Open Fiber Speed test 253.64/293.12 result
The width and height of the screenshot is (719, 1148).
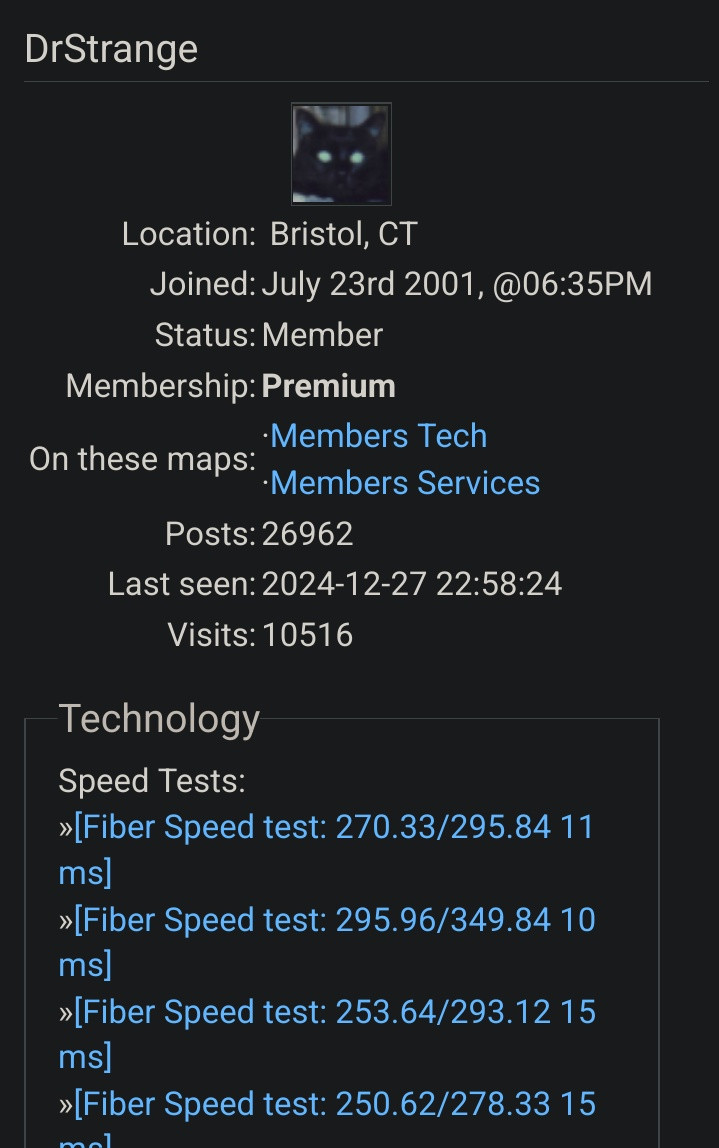point(327,1034)
